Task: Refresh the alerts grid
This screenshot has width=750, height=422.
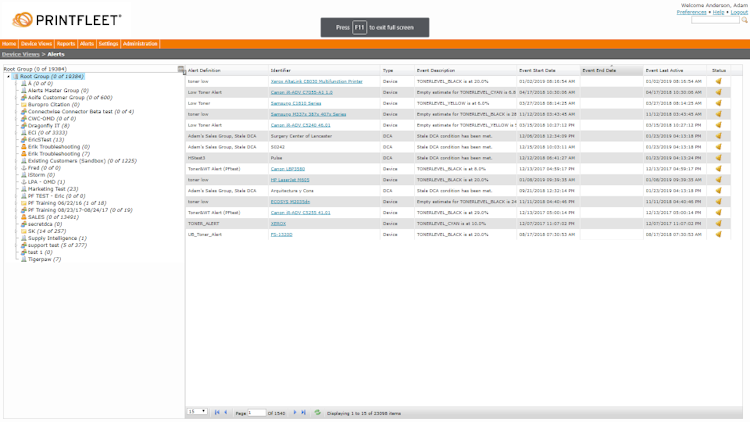Action: point(317,412)
